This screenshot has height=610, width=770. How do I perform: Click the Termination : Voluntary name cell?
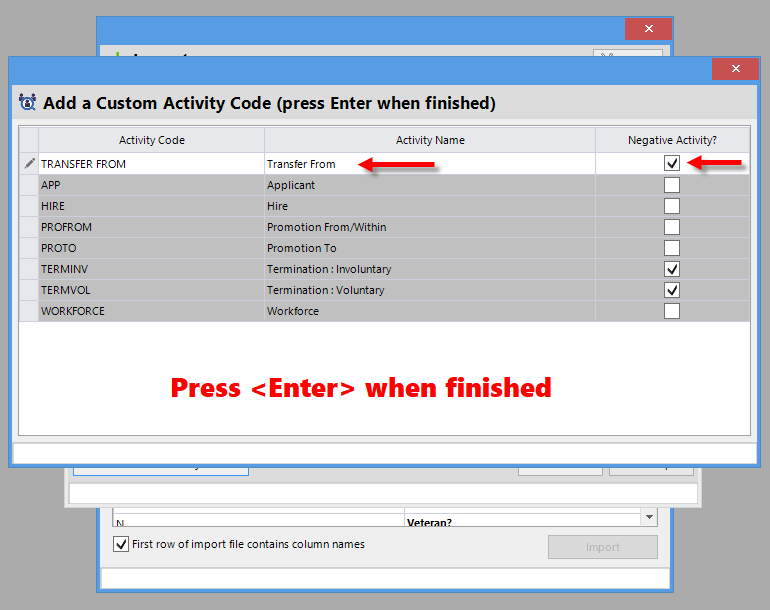point(430,290)
